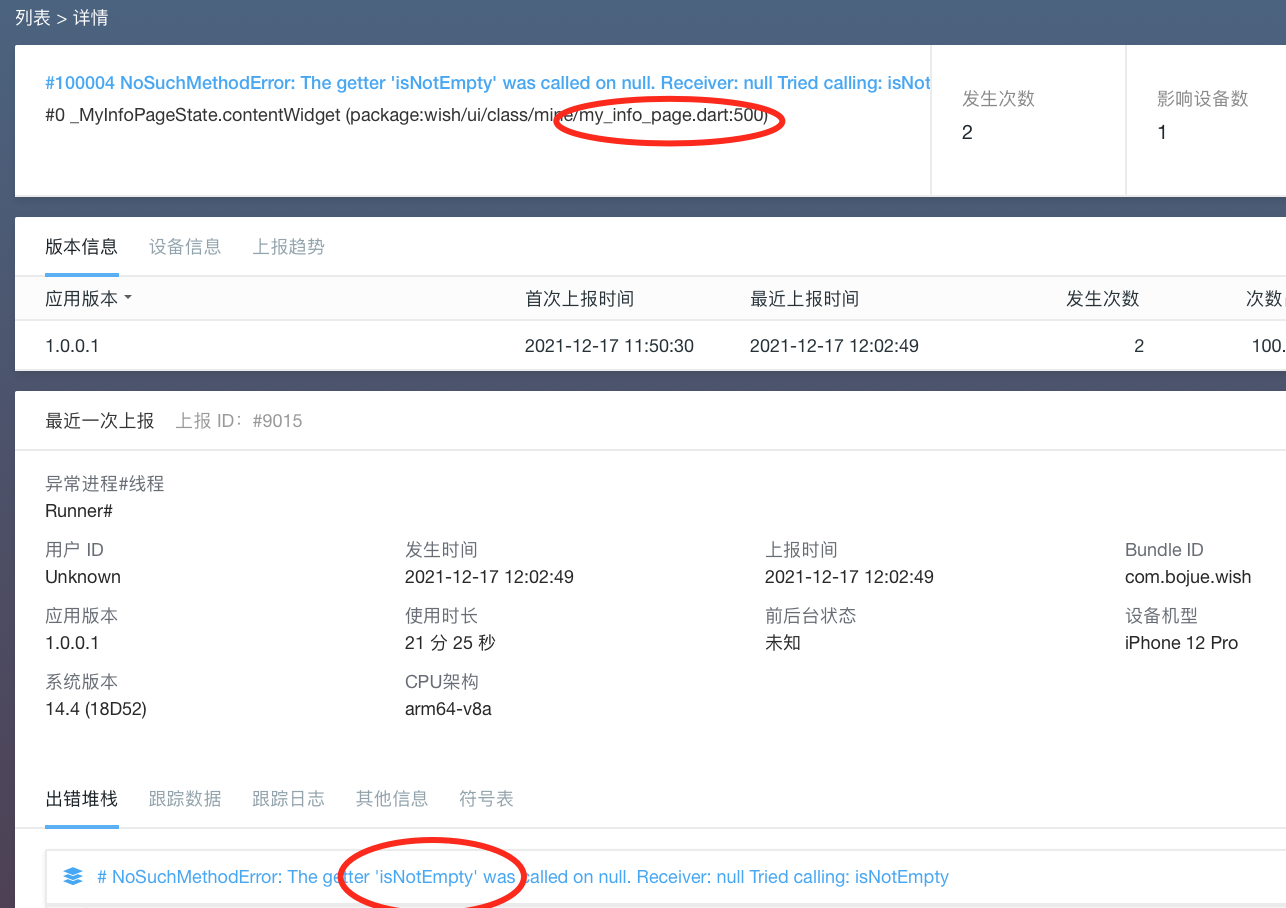1286x908 pixels.
Task: Click the 发生次数 table column header
Action: (1103, 299)
